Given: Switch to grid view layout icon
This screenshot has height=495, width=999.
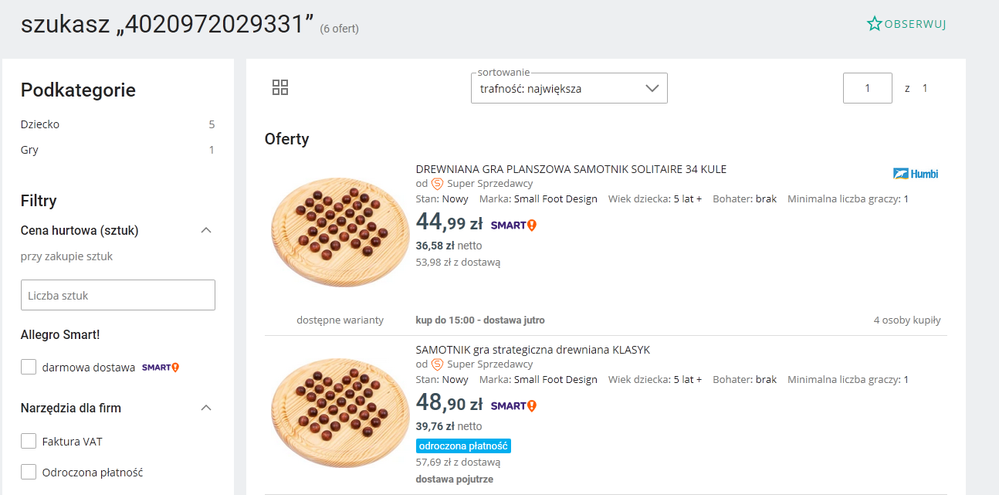Looking at the screenshot, I should [280, 88].
